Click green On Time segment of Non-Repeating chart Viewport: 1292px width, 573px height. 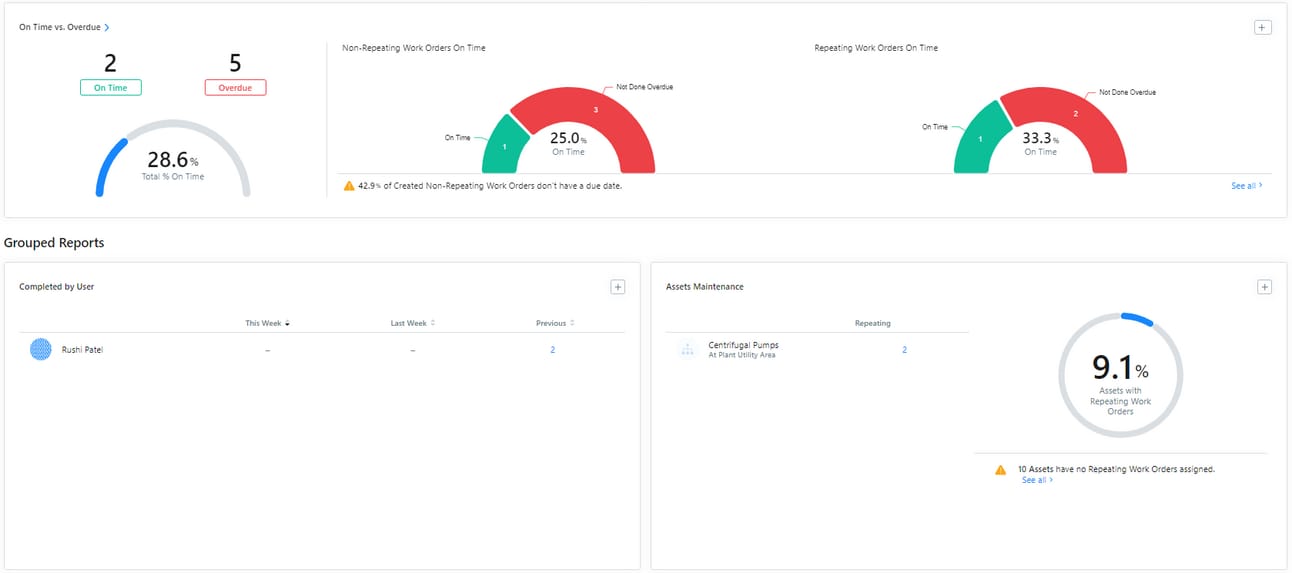pyautogui.click(x=506, y=146)
